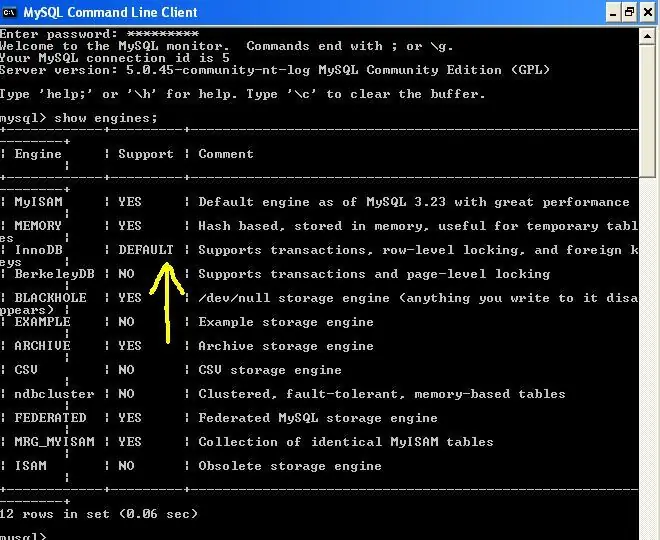Screen dimensions: 660x540
Task: Click the scrollbar up arrow
Action: 648,36
